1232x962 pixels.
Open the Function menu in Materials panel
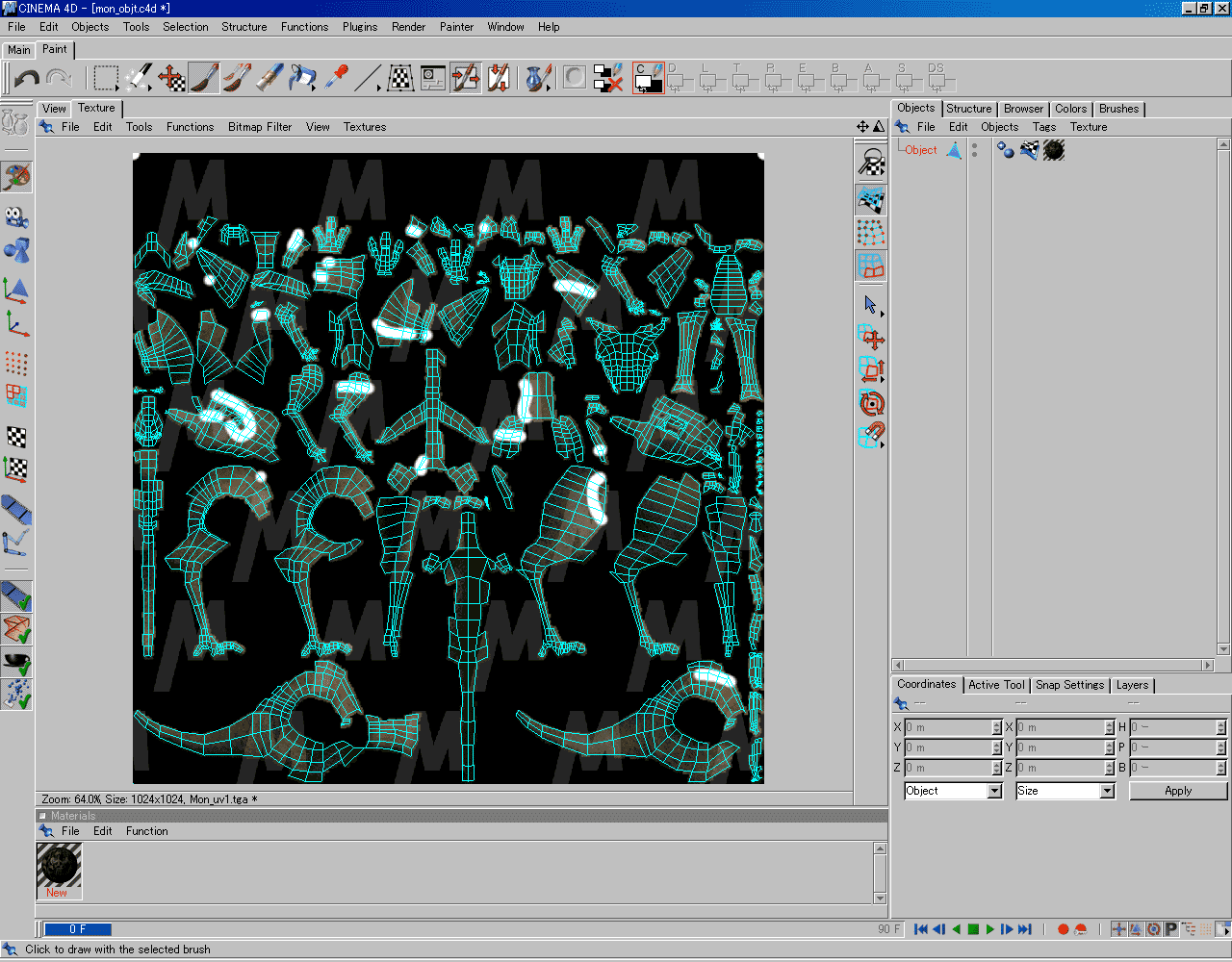[146, 831]
